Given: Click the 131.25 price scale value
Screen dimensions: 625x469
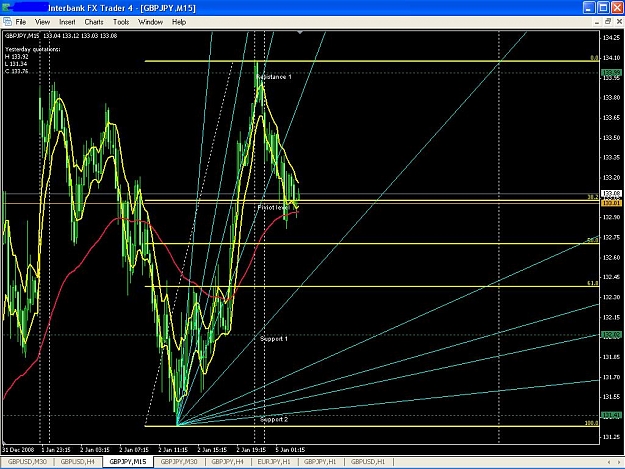Looking at the screenshot, I should coord(612,437).
